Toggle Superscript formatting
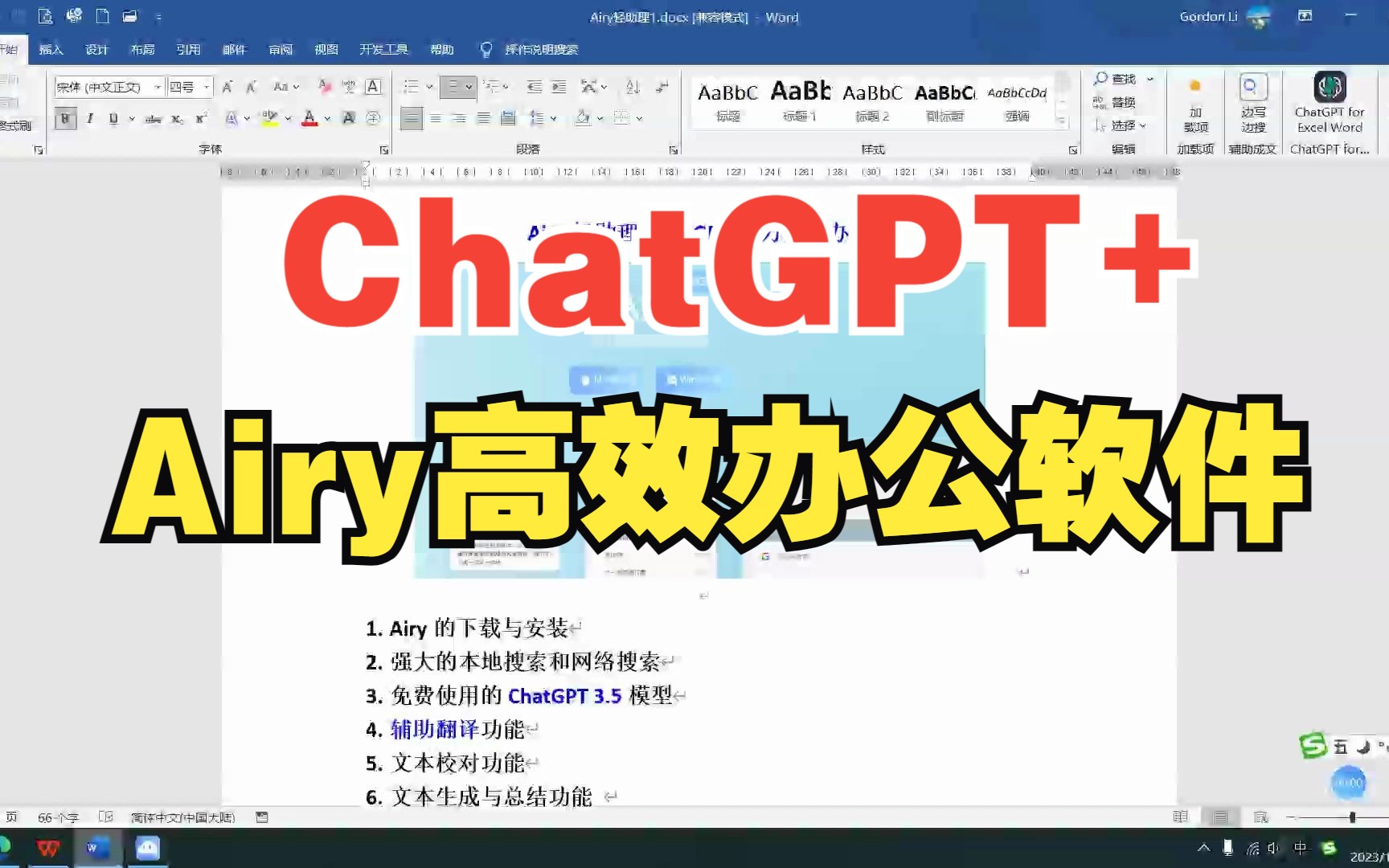Screen dimensions: 1389x868 point(201,118)
